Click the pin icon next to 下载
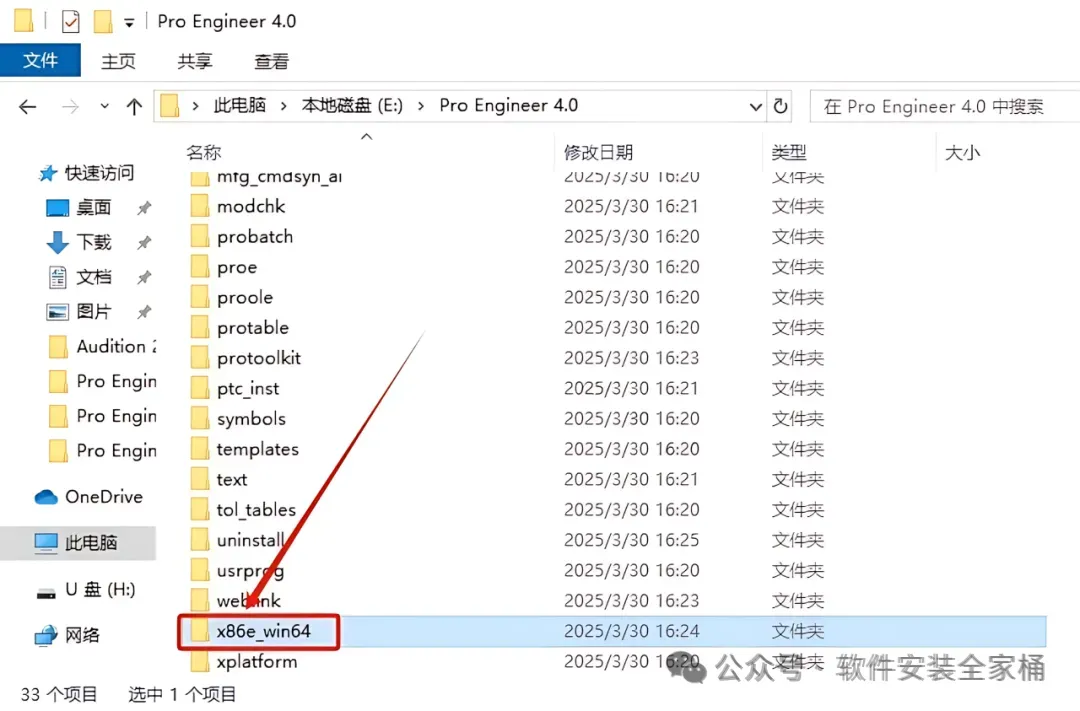Screen dimensions: 1080x711 tap(144, 243)
